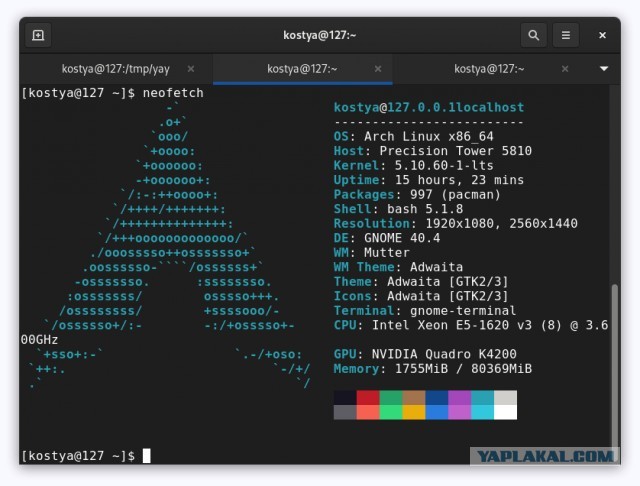Click the neofetch command text
Image resolution: width=640 pixels, height=486 pixels.
(x=173, y=93)
